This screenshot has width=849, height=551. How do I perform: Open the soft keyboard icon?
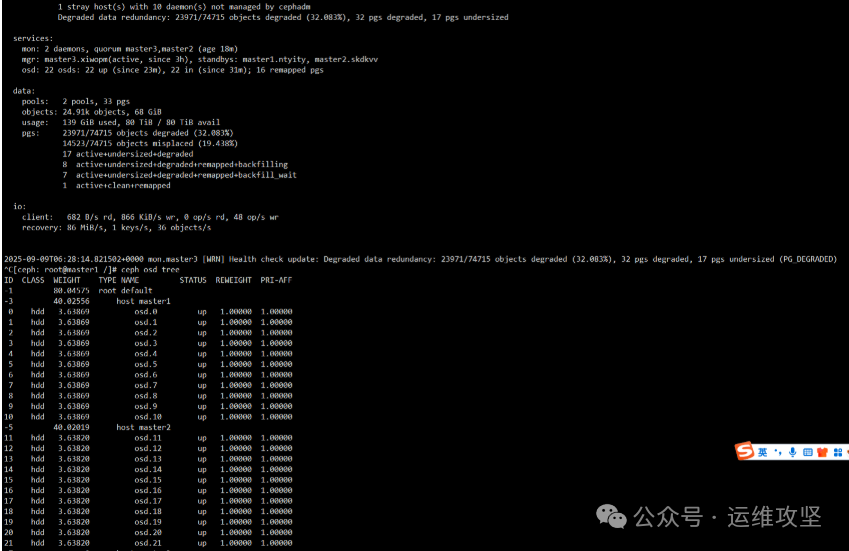807,452
